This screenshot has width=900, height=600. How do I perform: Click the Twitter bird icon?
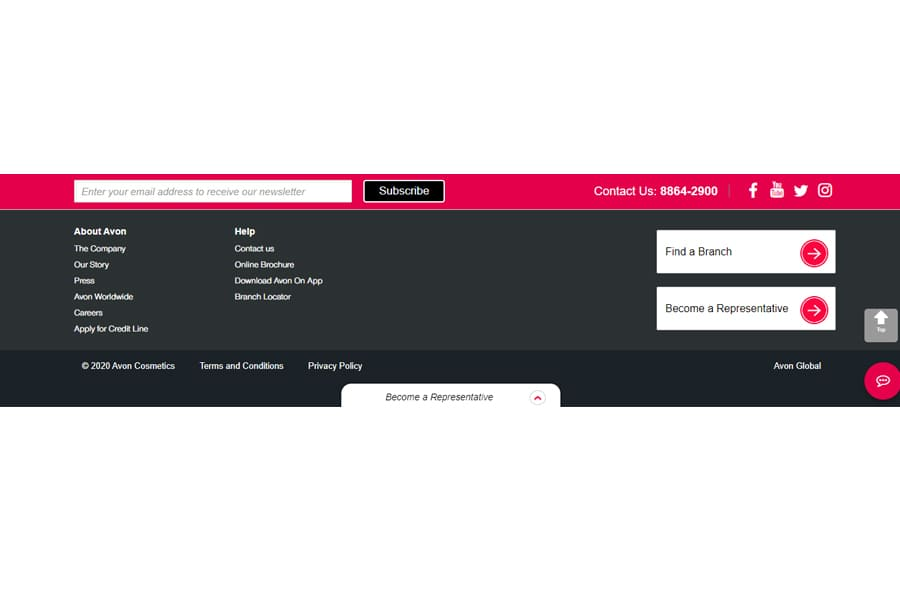tap(801, 191)
